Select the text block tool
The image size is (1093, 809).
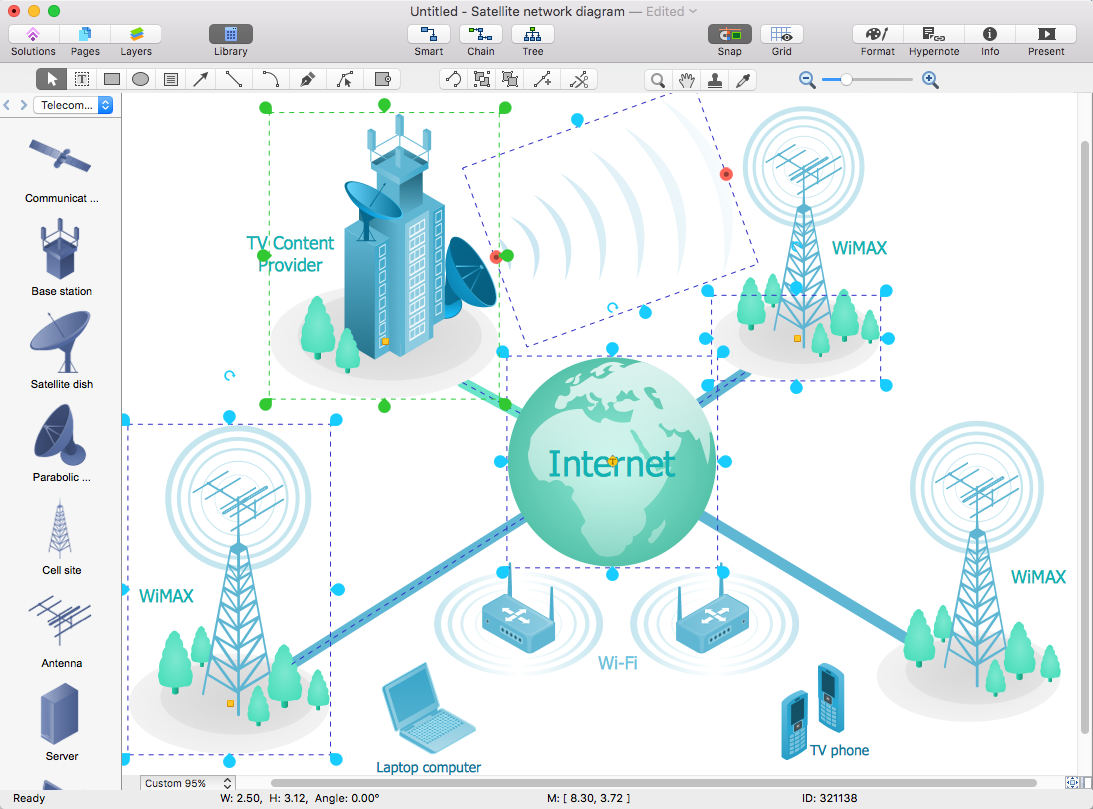171,79
